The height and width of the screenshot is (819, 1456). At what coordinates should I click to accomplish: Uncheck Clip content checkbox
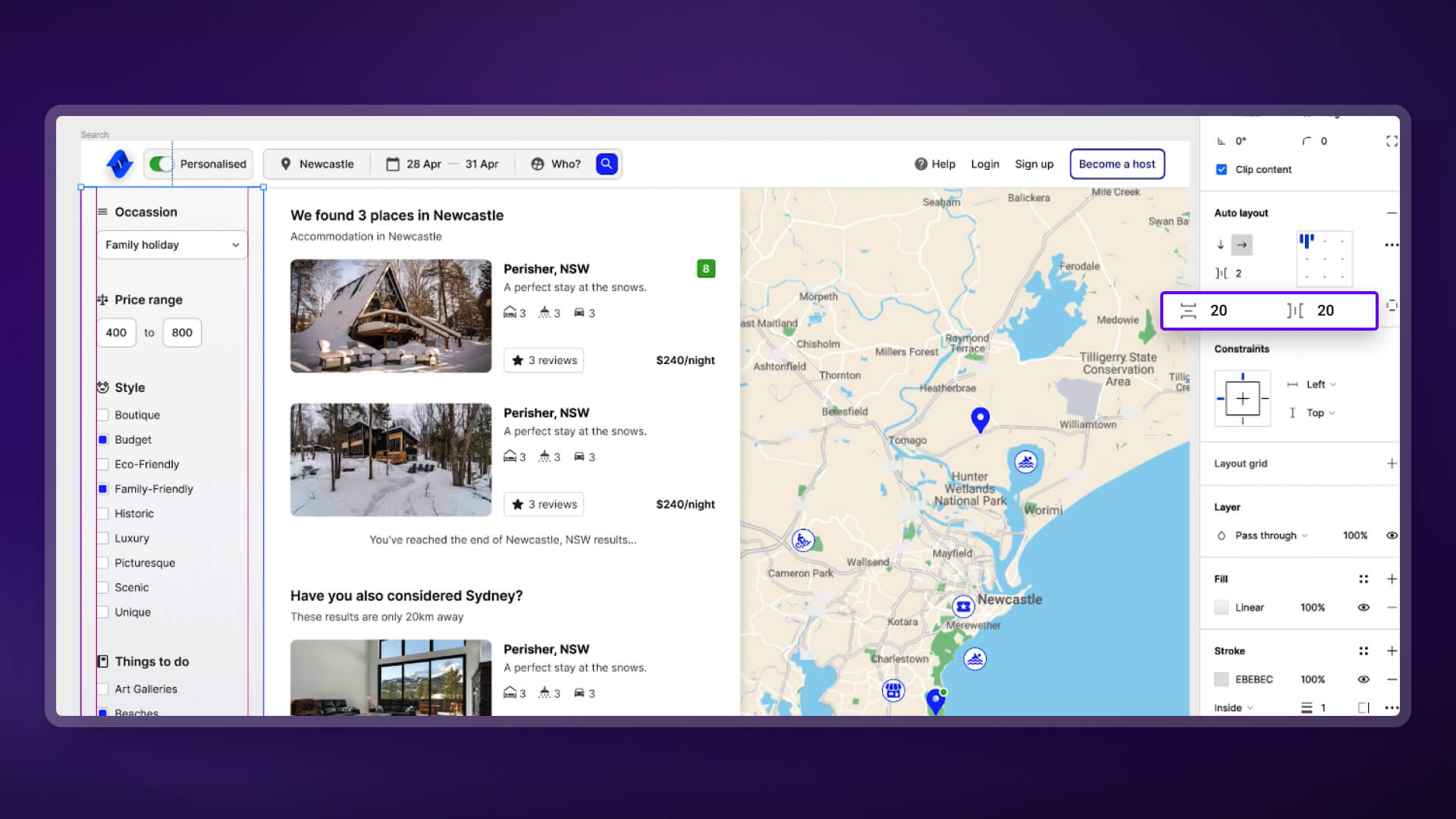1221,169
